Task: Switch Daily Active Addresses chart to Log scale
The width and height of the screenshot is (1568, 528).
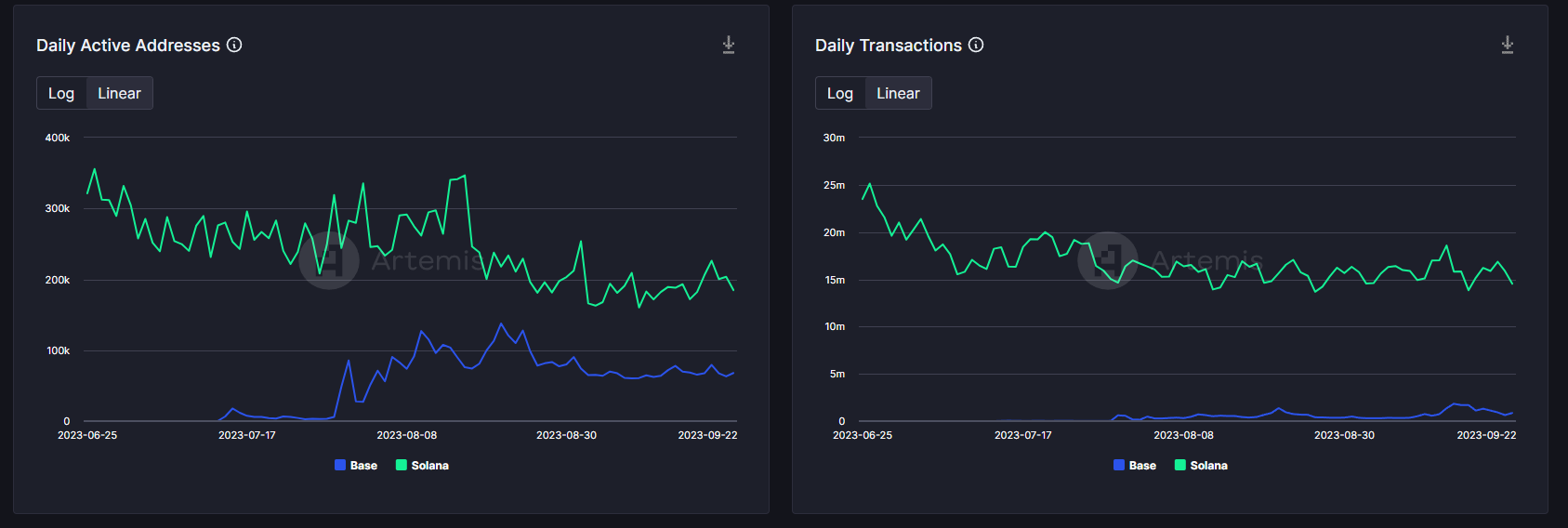Action: [61, 93]
